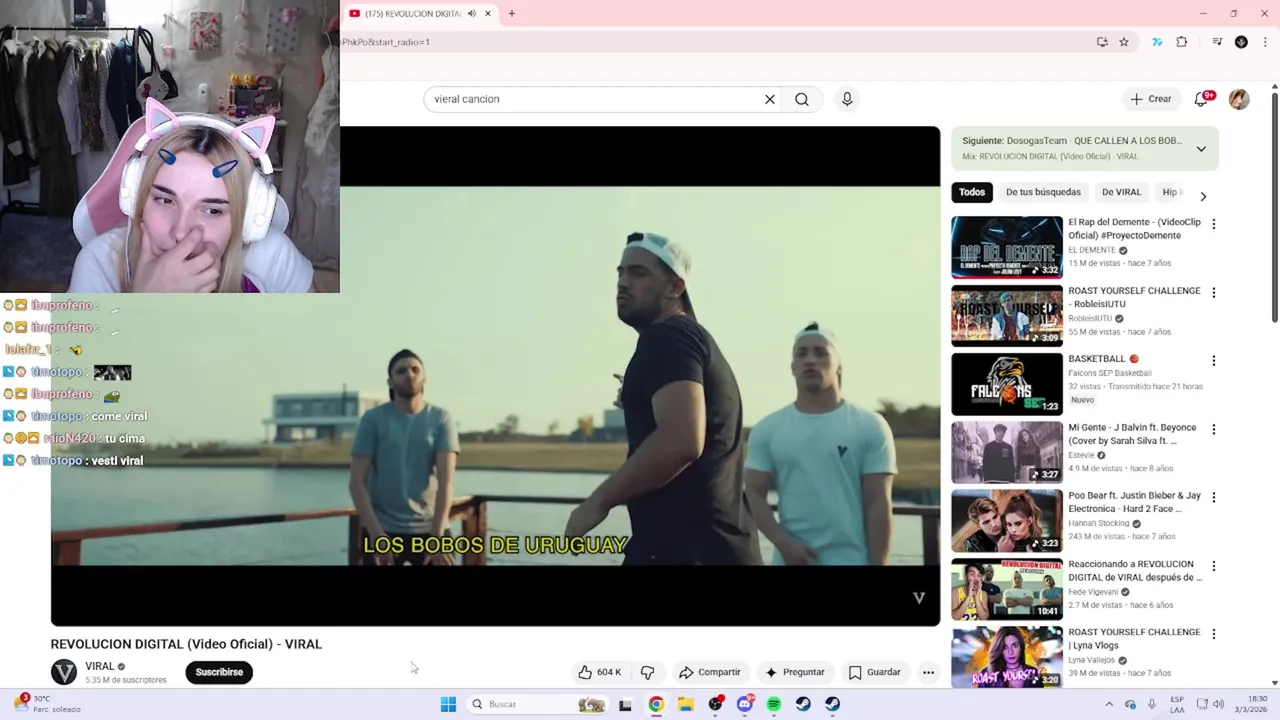The width and height of the screenshot is (1280, 720).
Task: Dislike the video
Action: [647, 672]
